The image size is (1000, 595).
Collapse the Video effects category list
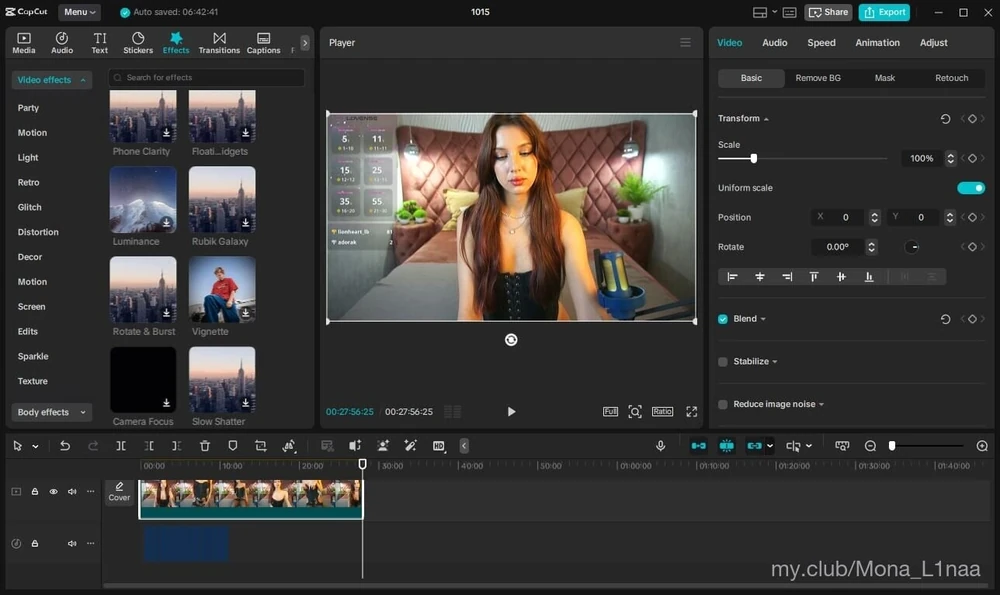coord(51,80)
